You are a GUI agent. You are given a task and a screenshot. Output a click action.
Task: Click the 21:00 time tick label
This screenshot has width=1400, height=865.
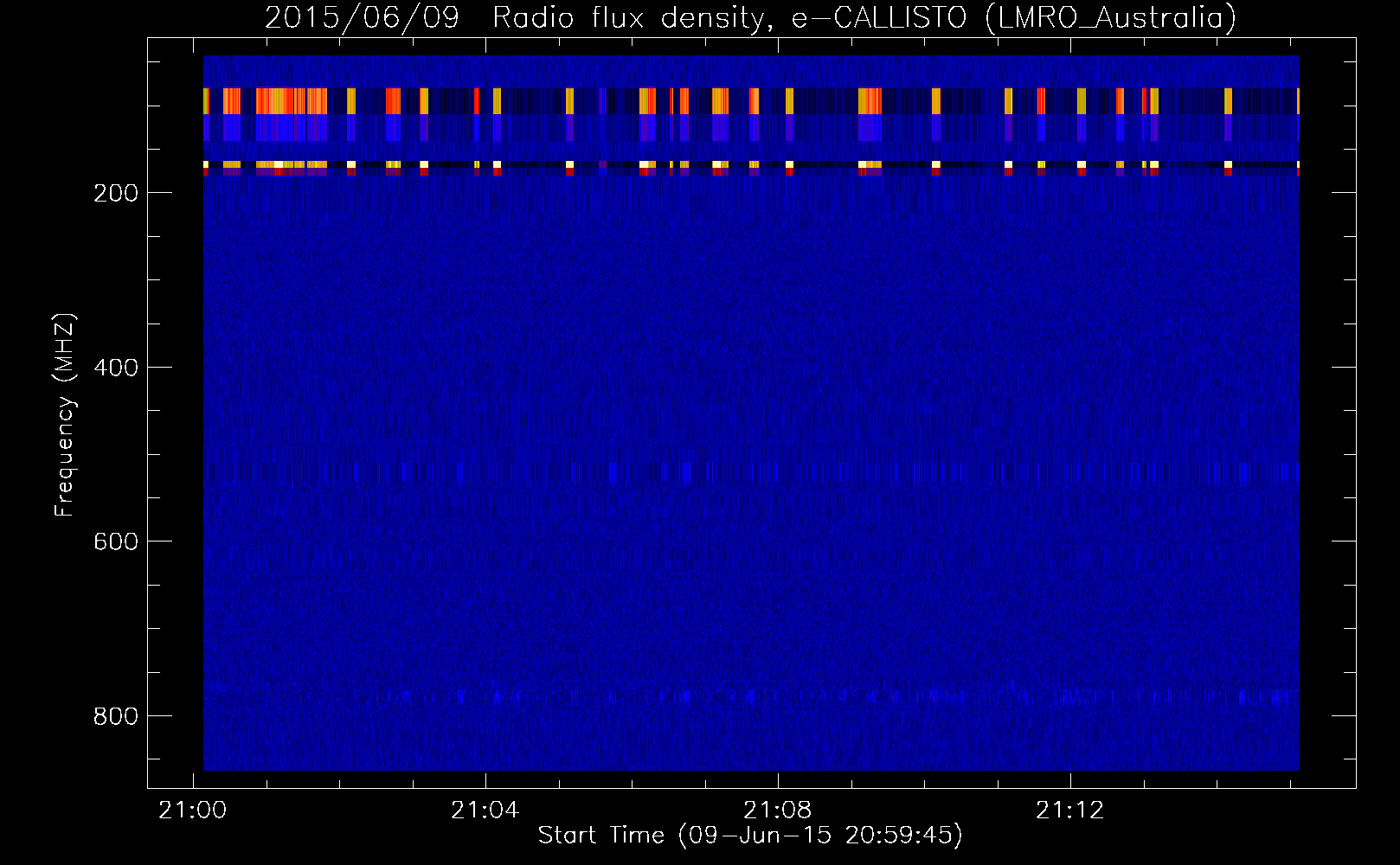[192, 811]
